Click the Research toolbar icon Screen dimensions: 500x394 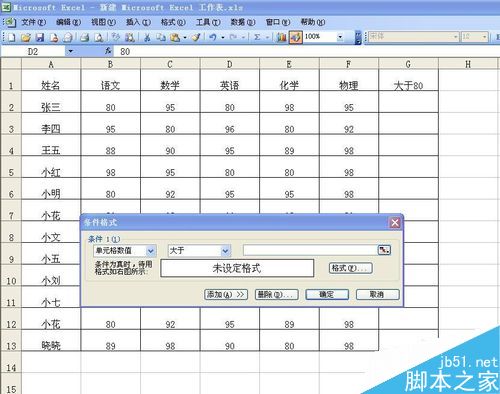[130, 37]
